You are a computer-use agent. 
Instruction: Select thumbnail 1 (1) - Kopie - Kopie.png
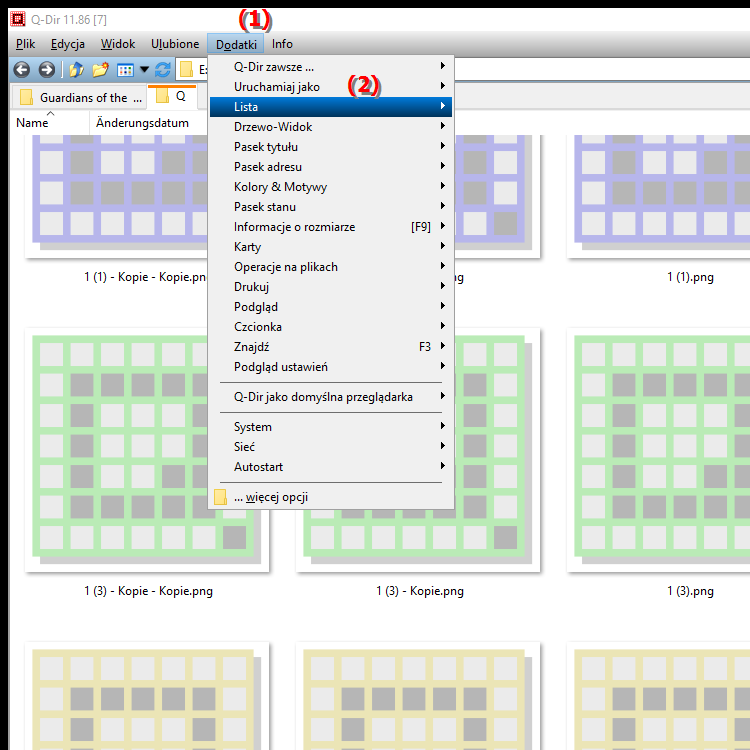tap(116, 196)
